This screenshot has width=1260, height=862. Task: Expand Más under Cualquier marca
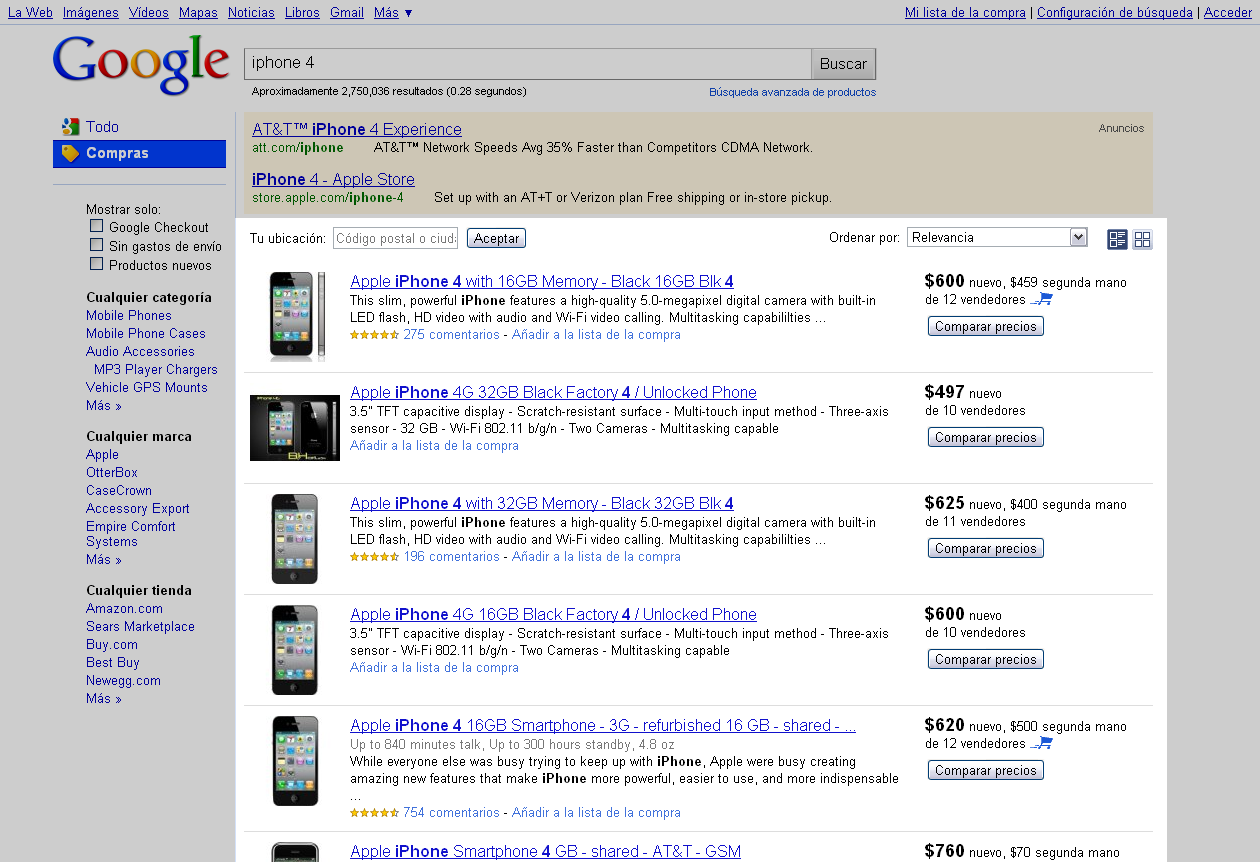coord(104,559)
